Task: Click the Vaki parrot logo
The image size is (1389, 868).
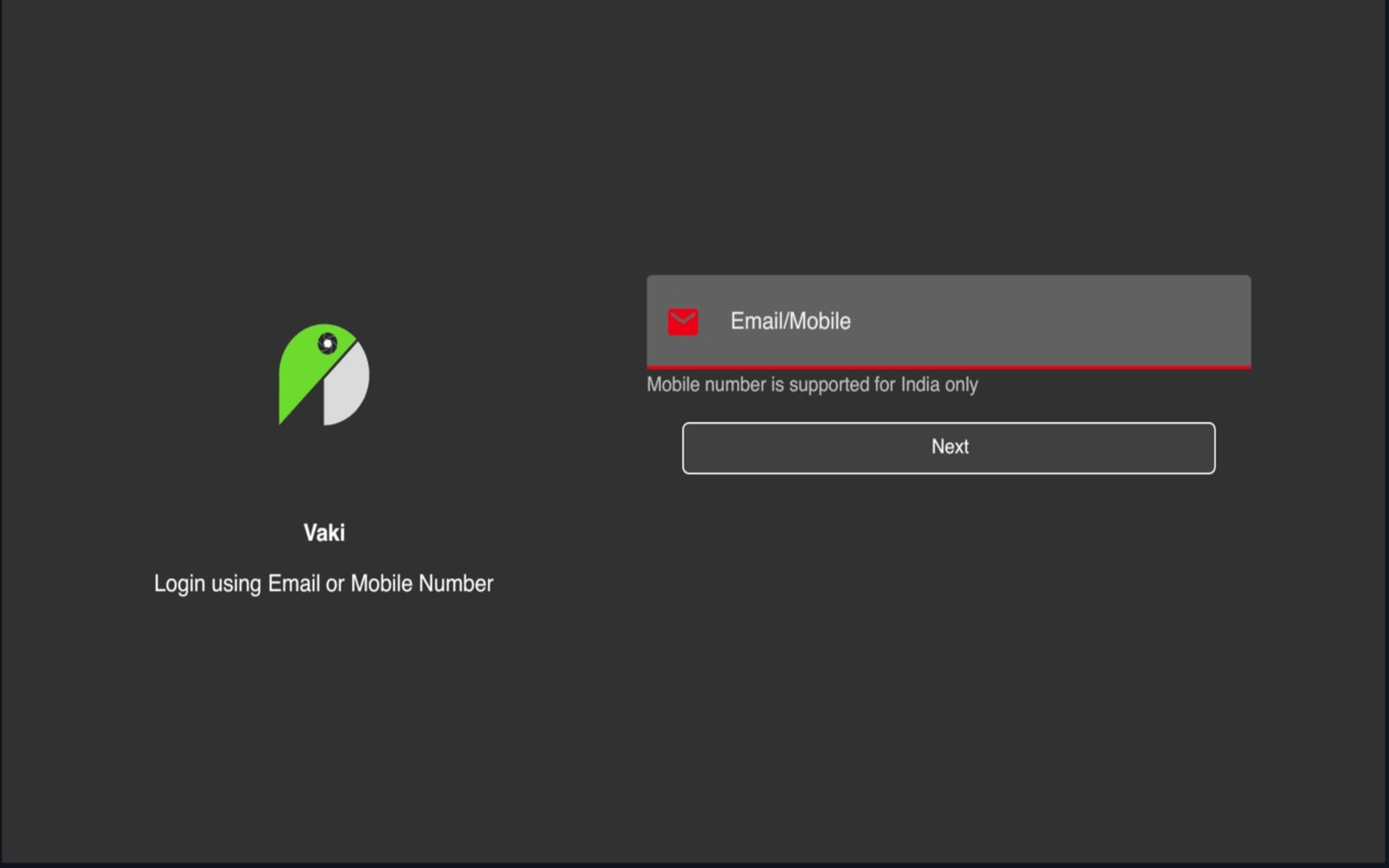Action: [324, 374]
